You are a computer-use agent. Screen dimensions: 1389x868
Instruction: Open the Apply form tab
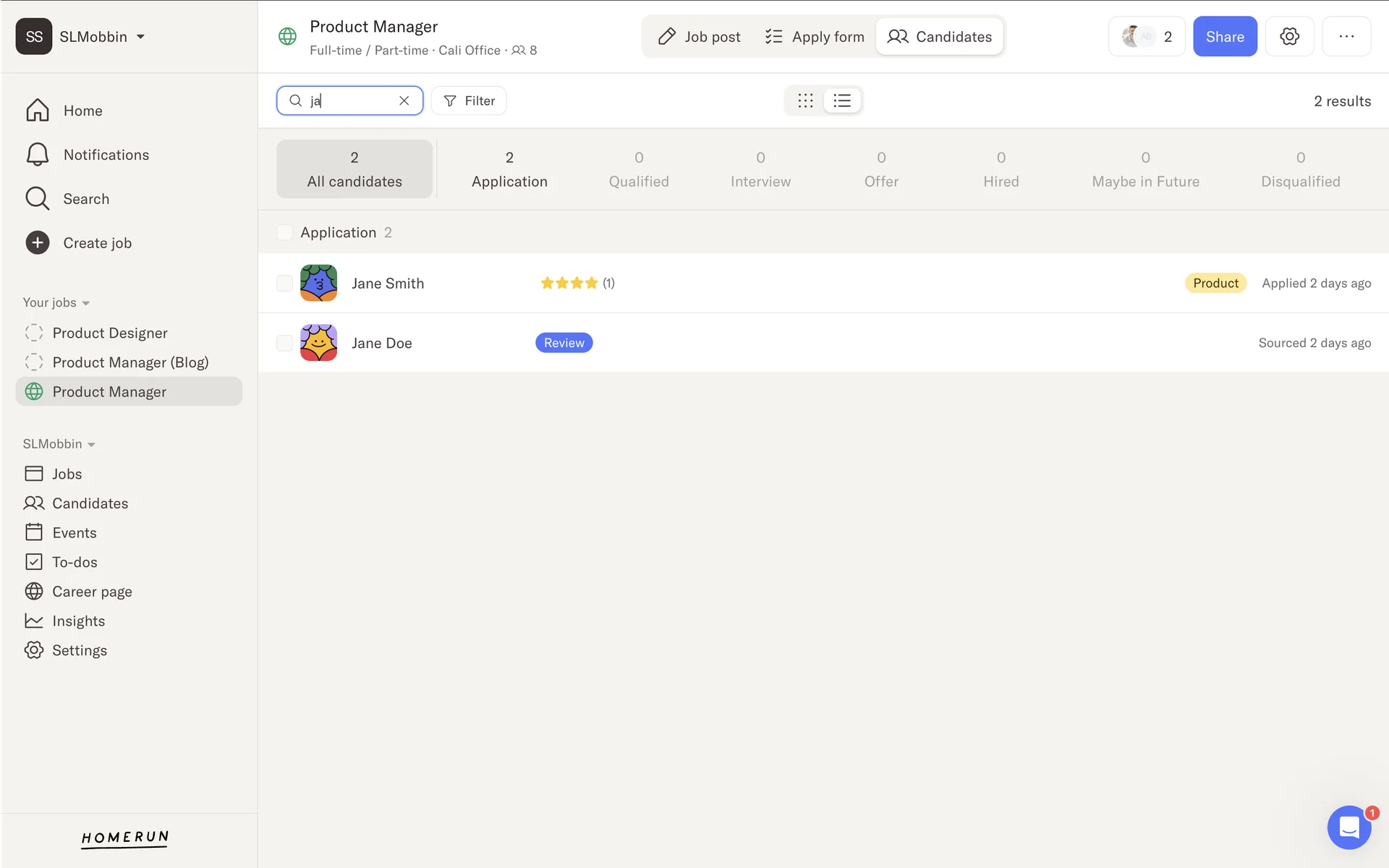point(815,37)
